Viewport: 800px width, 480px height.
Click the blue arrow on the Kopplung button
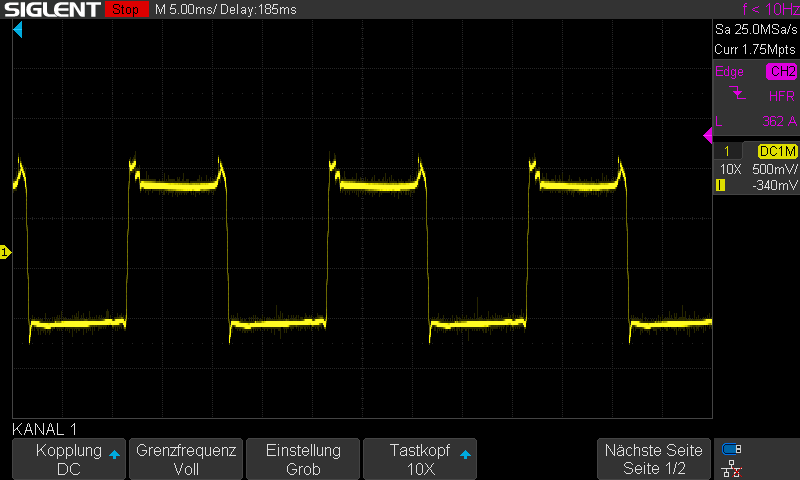click(x=114, y=454)
